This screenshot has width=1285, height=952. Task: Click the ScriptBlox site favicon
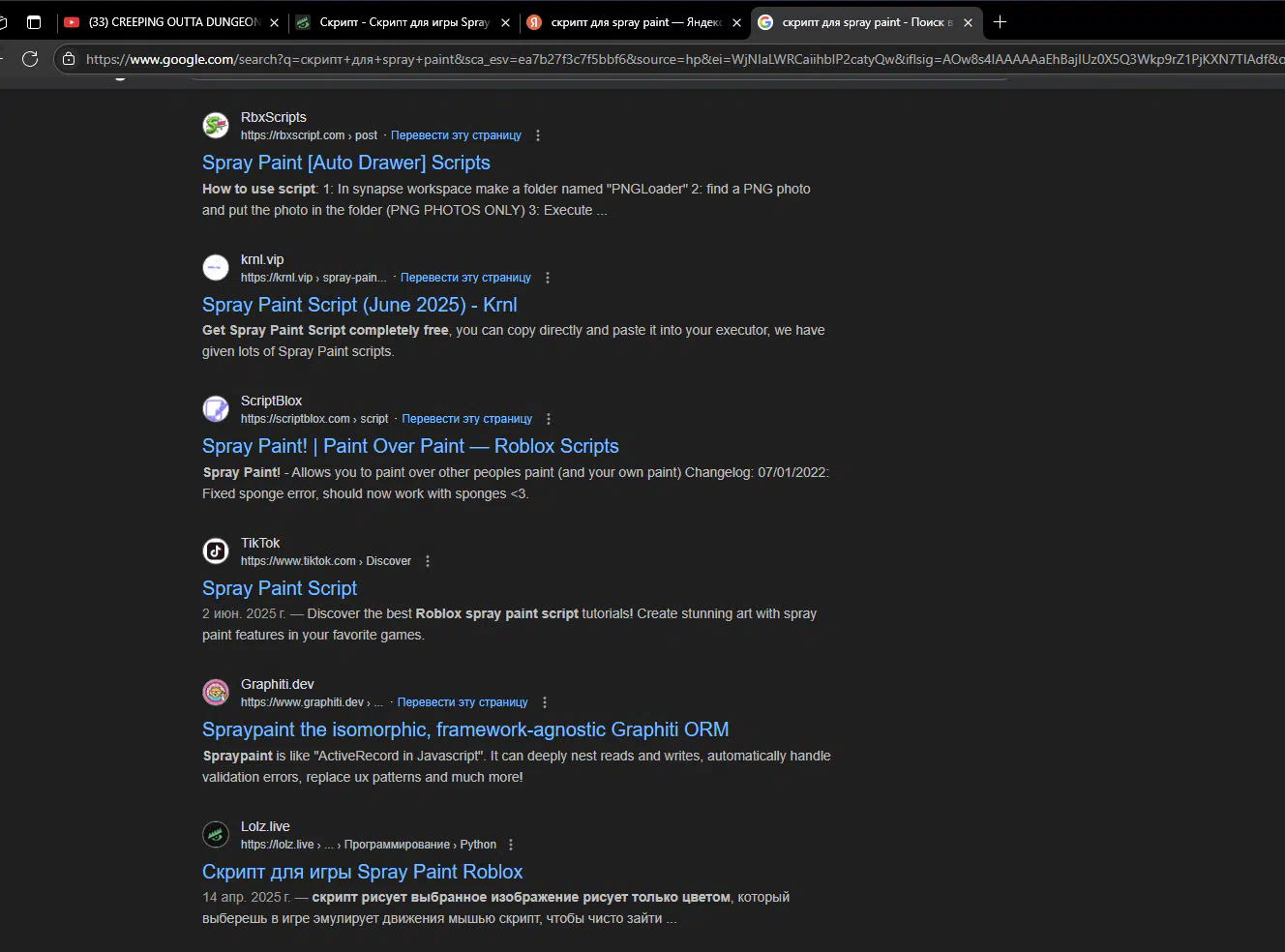coord(216,409)
